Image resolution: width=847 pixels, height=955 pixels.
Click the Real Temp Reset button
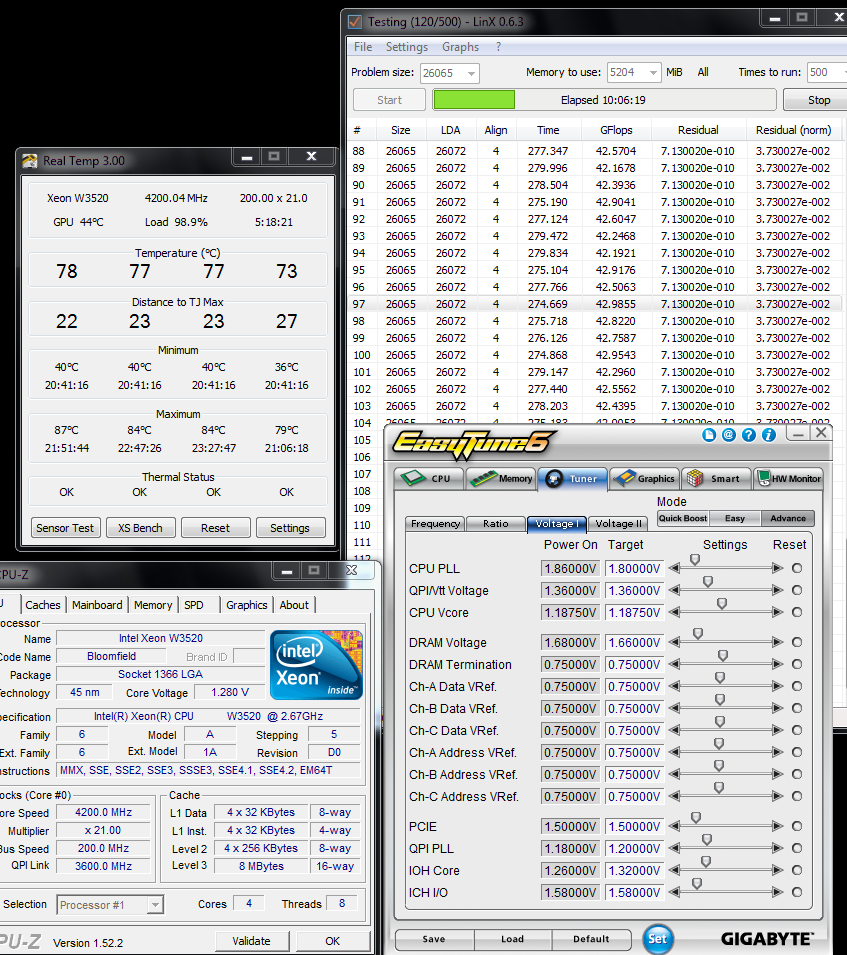click(x=216, y=528)
